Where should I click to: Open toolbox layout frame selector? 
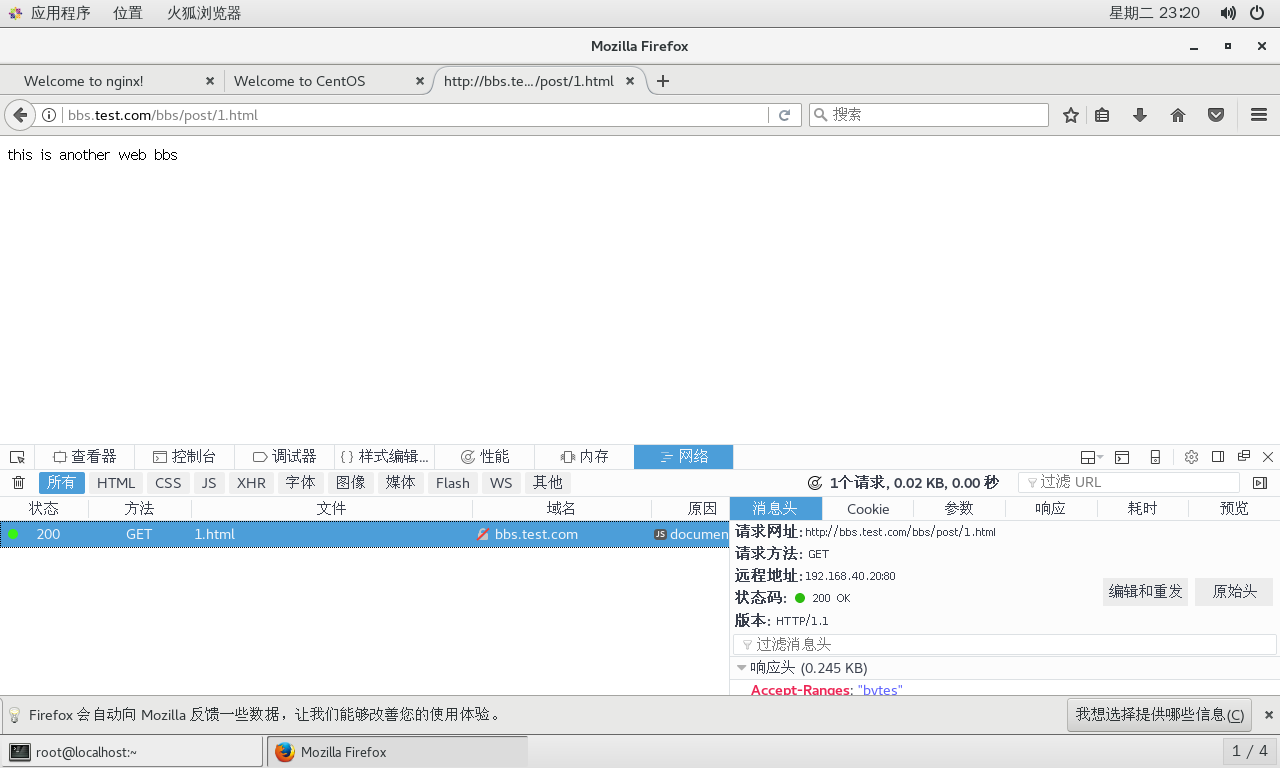tap(1091, 457)
